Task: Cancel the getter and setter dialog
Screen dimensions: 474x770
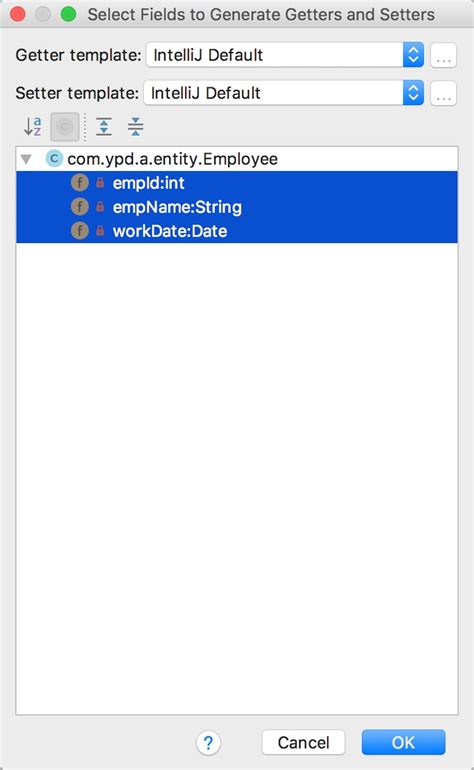Action: (x=304, y=742)
